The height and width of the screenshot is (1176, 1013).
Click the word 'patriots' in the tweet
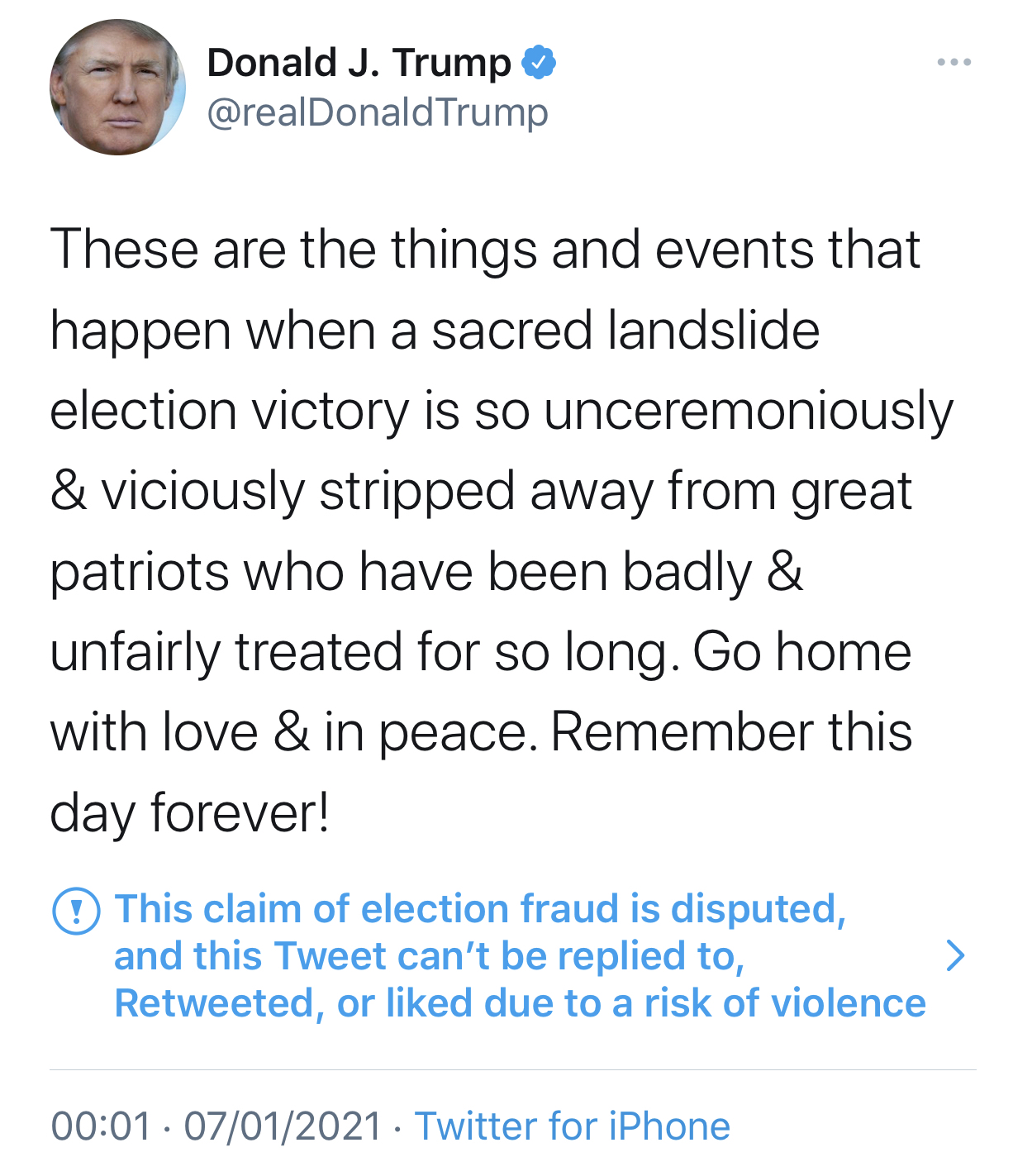point(138,571)
